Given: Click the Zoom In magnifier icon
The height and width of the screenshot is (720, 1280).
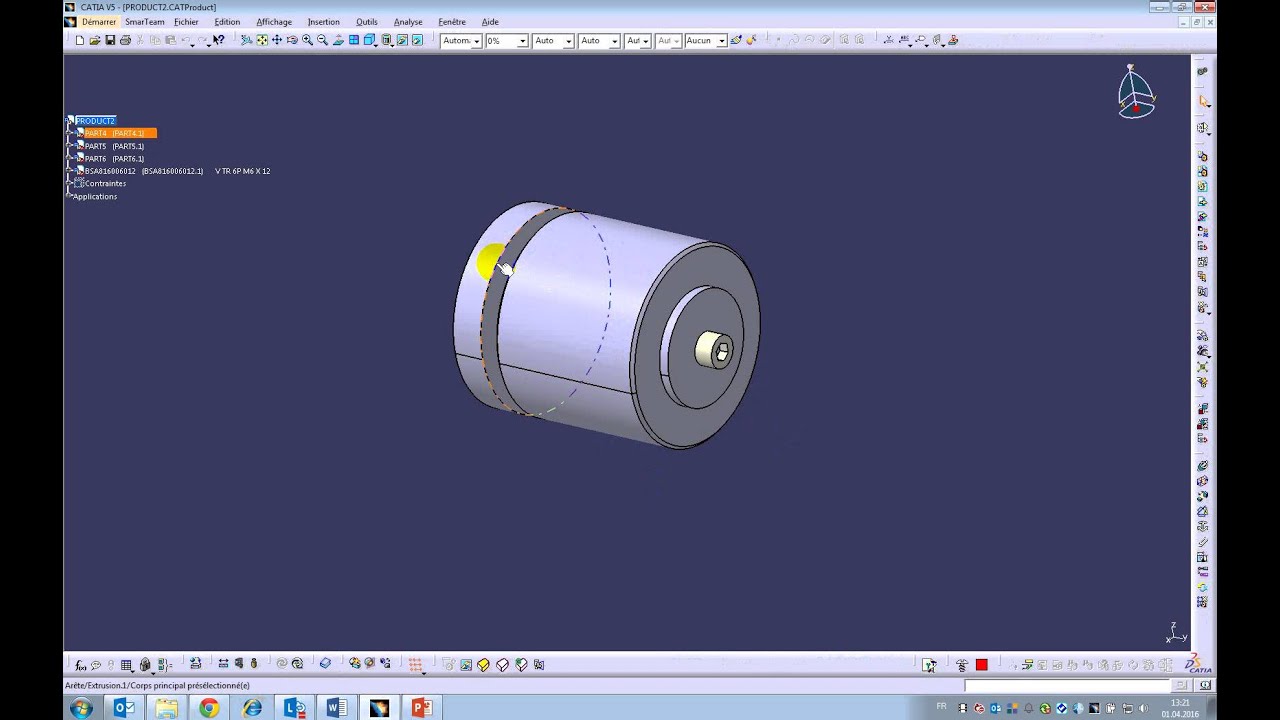Looking at the screenshot, I should click(307, 40).
